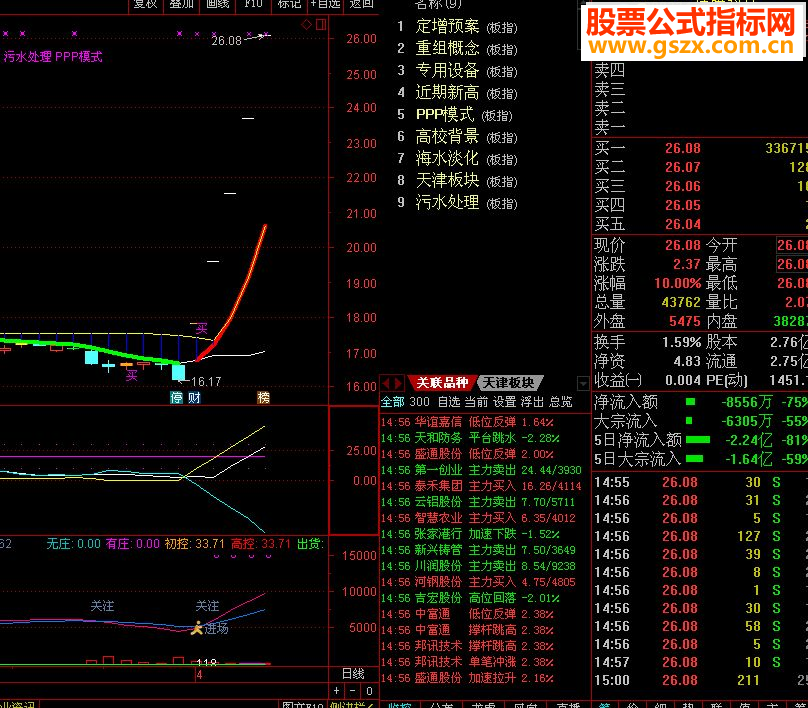Click the 画线 toolbar button

[217, 4]
